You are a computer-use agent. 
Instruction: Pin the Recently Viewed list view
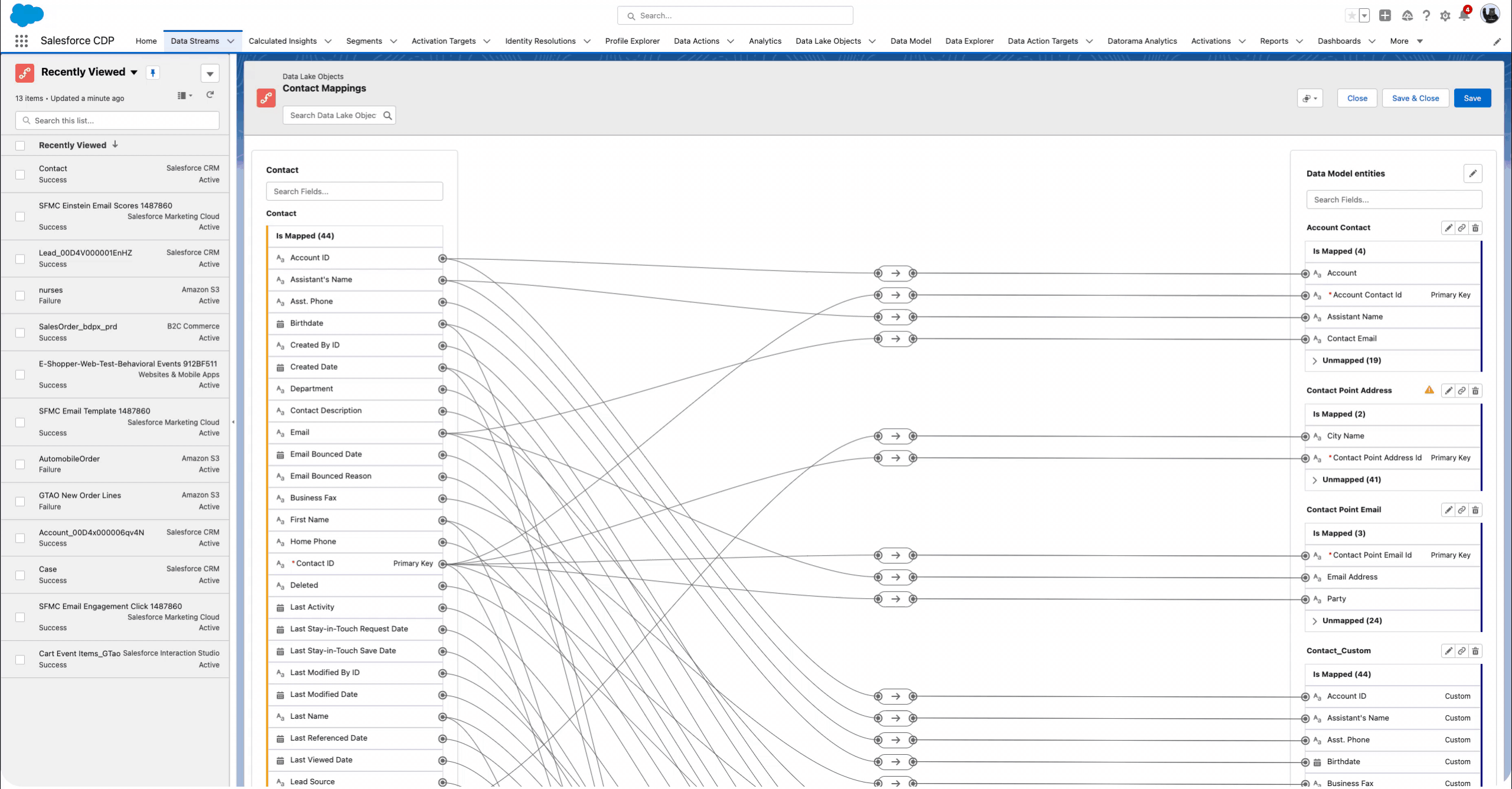coord(153,73)
